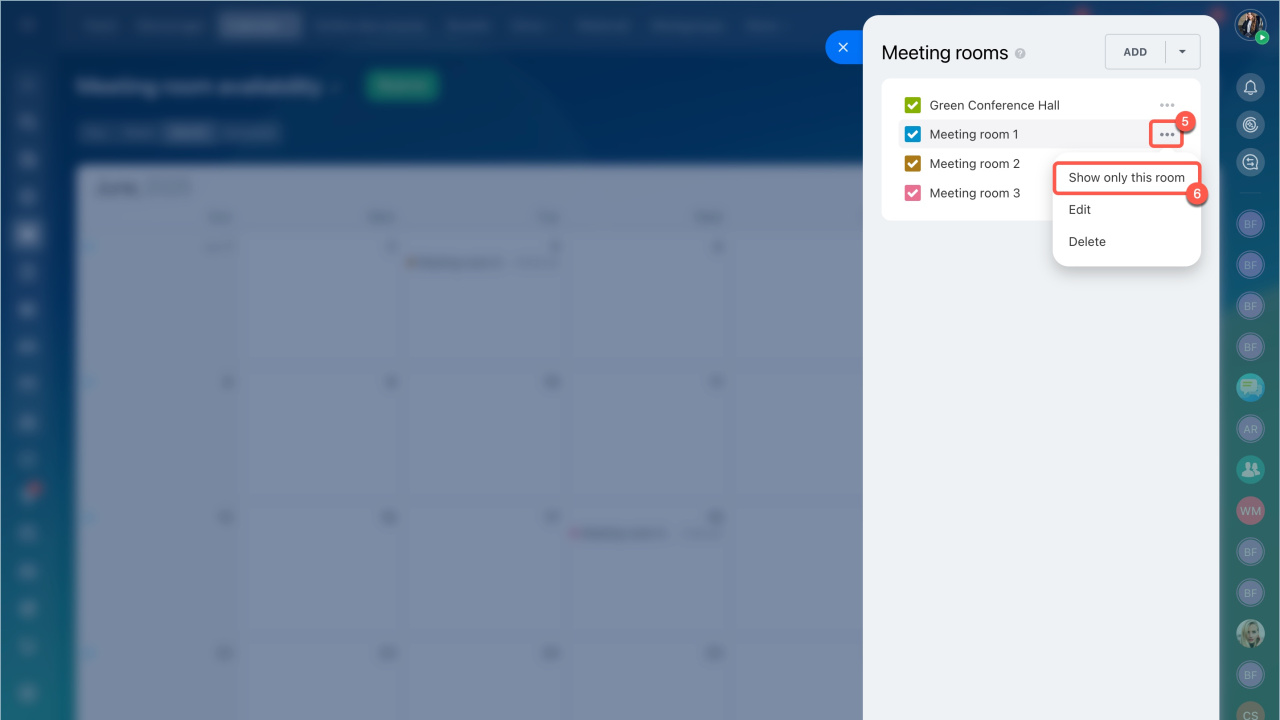Viewport: 1280px width, 720px height.
Task: Toggle the pink Meeting room 3 checkbox
Action: pos(912,193)
